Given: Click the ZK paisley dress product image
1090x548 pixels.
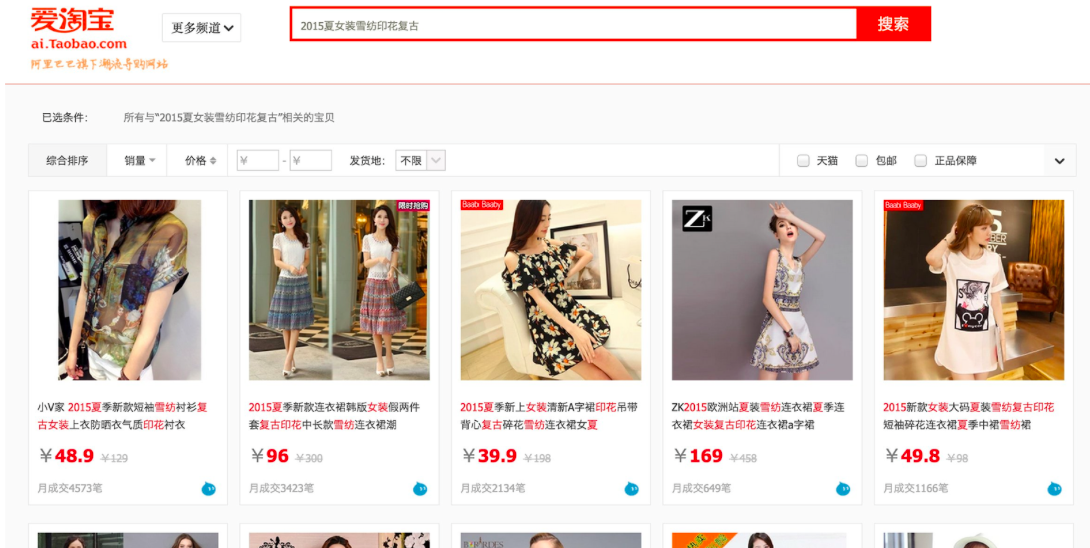Looking at the screenshot, I should (762, 290).
